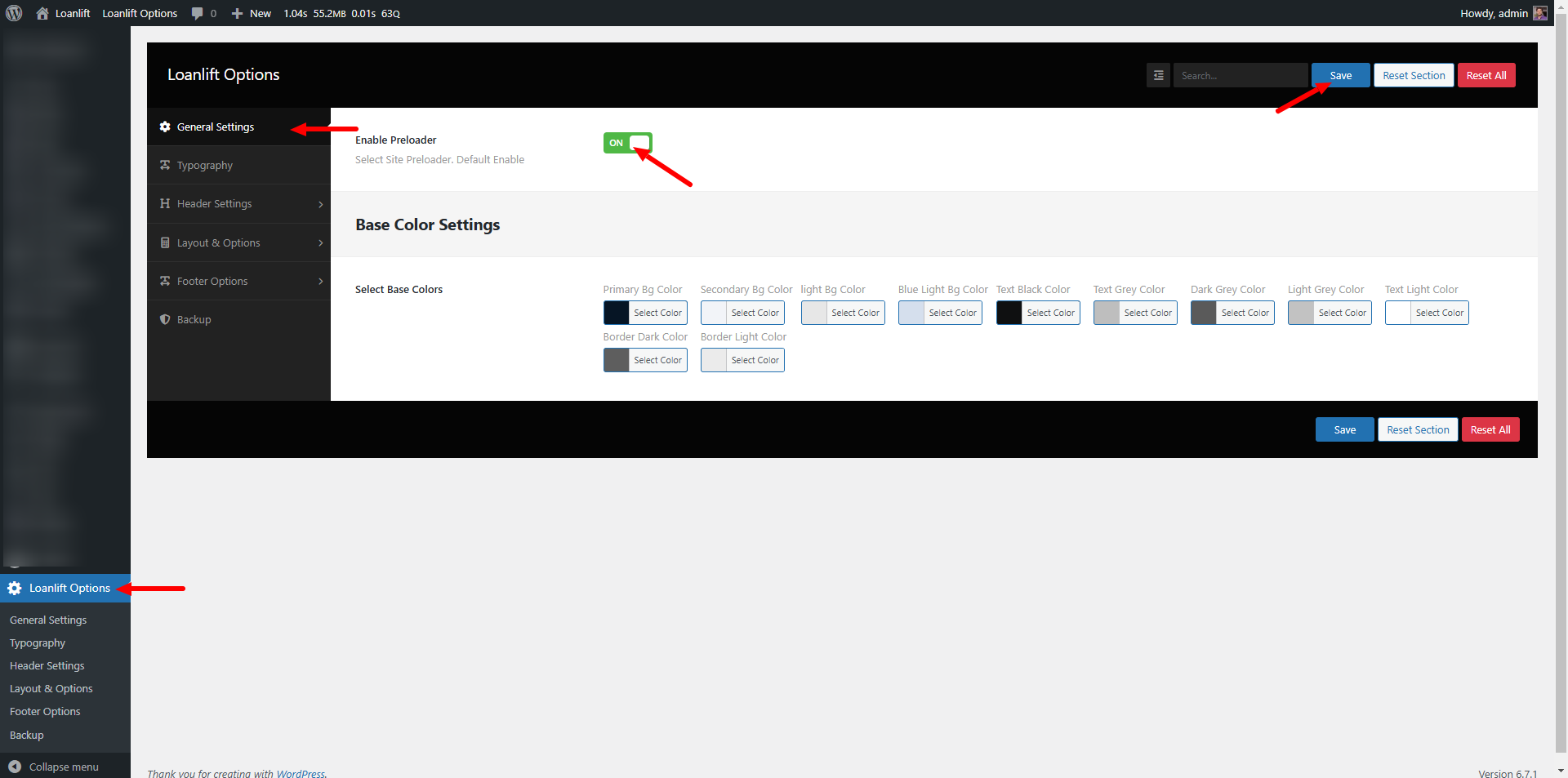This screenshot has height=778, width=1568.
Task: Pick the Primary Bg Color swatch
Action: (x=617, y=313)
